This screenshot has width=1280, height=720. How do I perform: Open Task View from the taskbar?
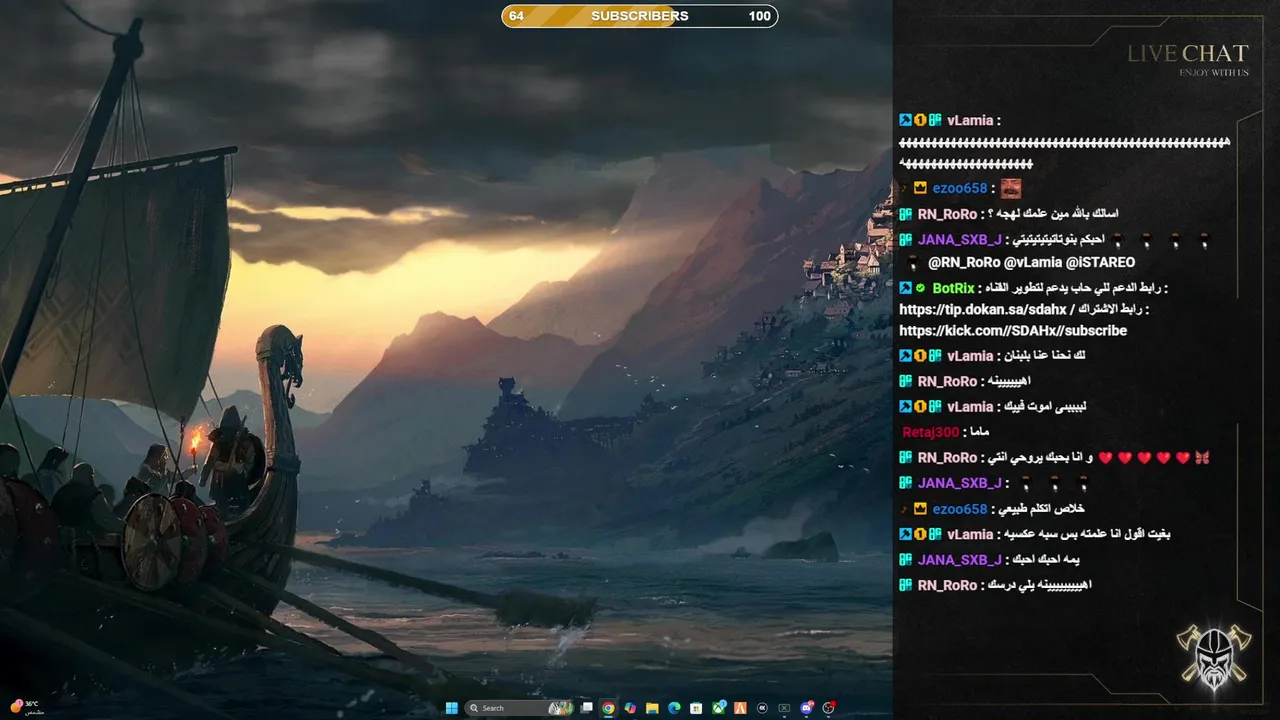[x=587, y=708]
